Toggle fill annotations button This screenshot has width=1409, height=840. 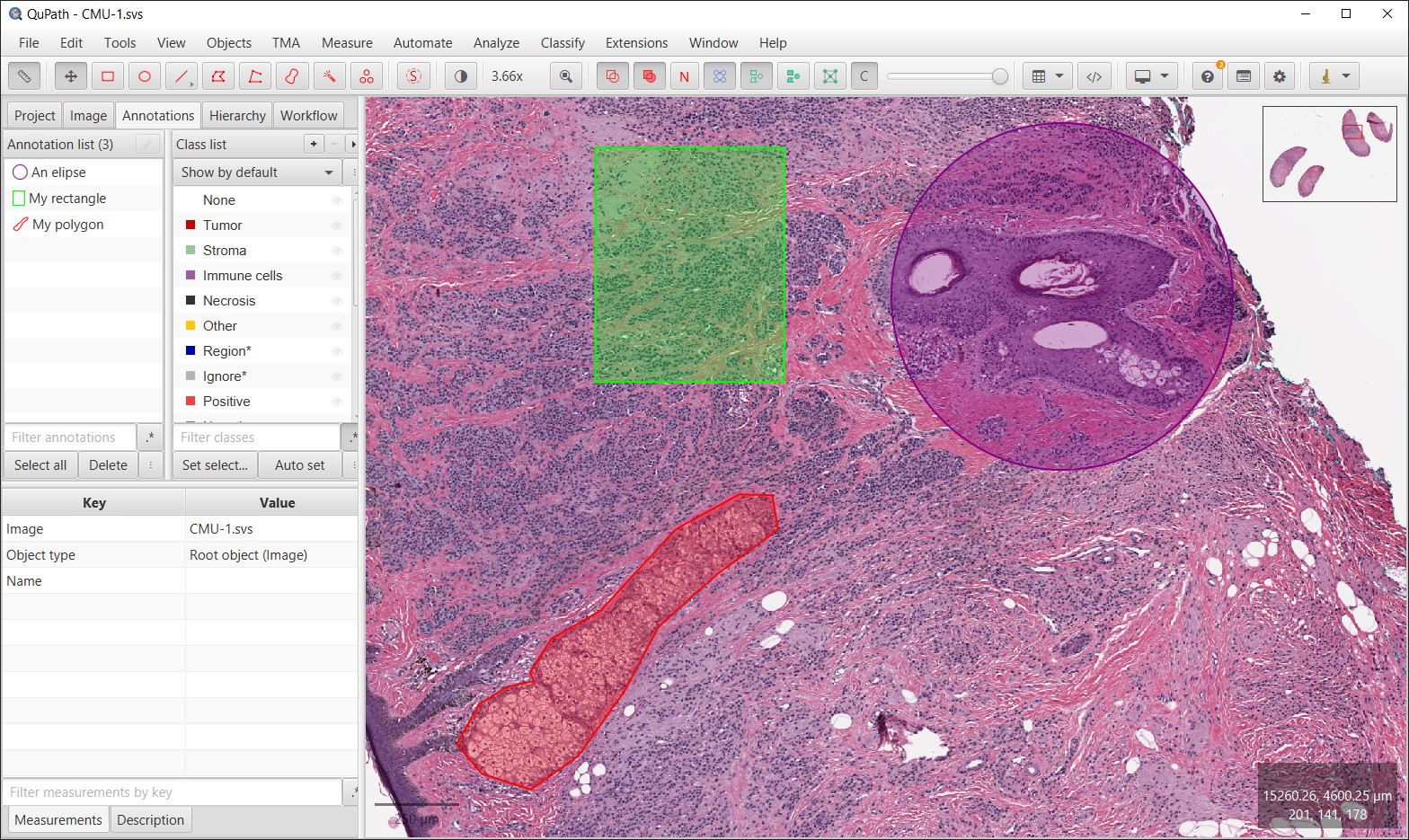(649, 76)
